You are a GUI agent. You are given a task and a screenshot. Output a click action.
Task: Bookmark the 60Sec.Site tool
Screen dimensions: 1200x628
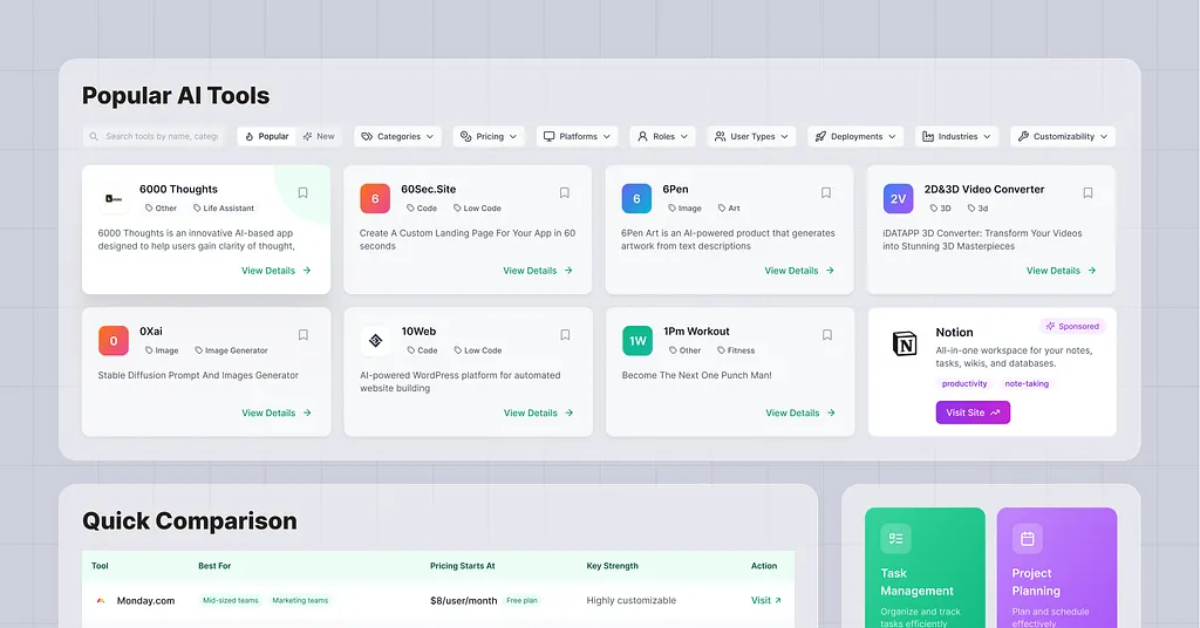point(564,193)
